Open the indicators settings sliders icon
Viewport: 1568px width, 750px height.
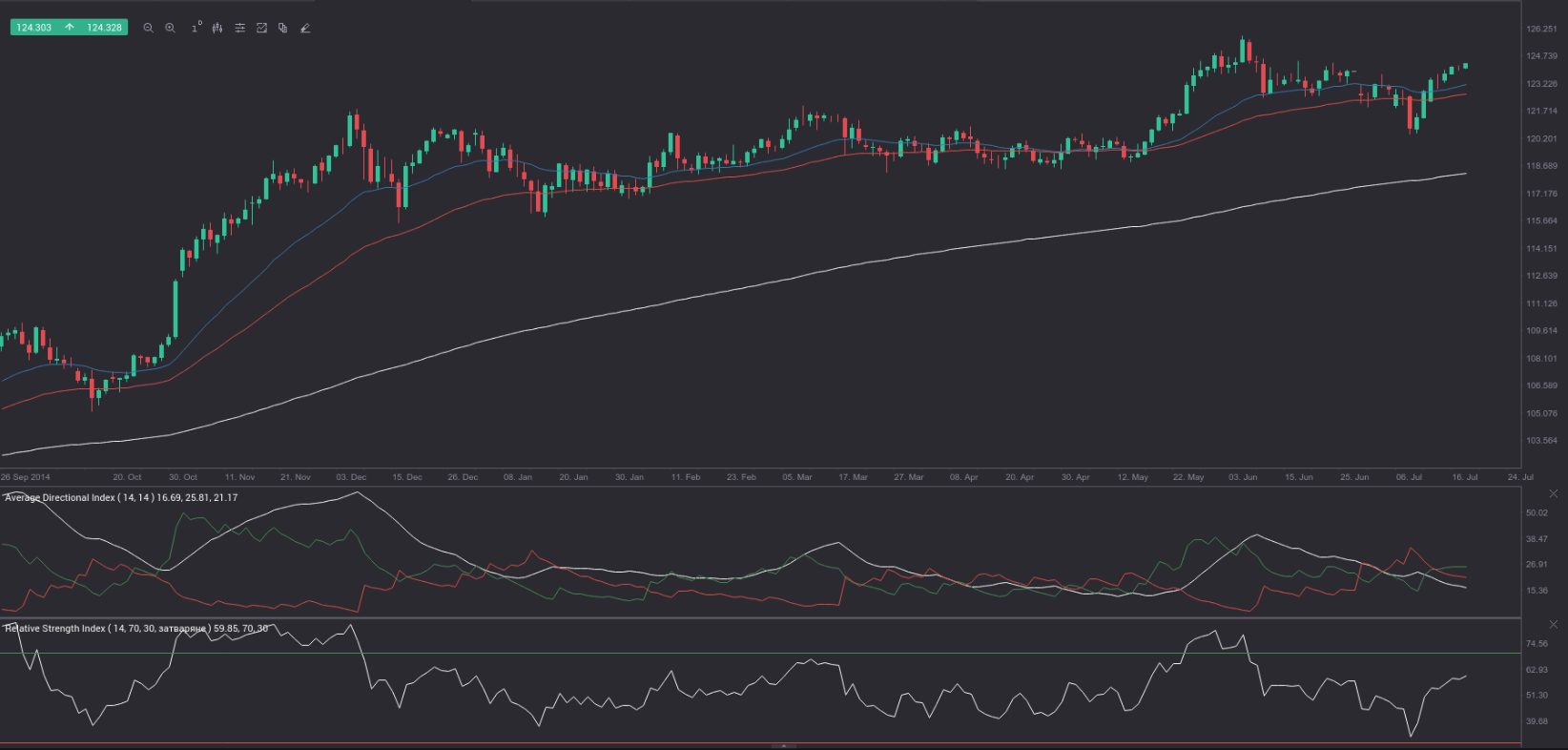[239, 28]
